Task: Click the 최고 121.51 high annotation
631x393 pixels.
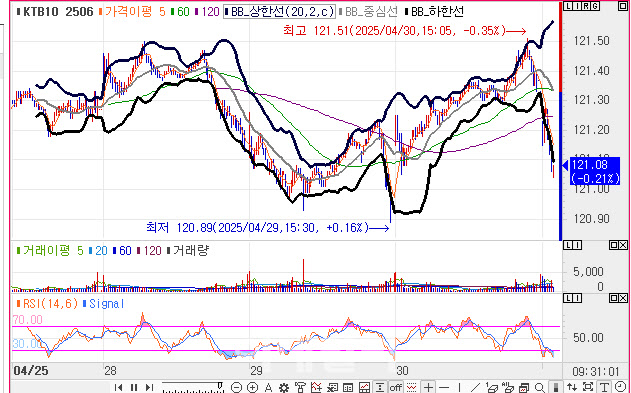Action: click(x=404, y=31)
